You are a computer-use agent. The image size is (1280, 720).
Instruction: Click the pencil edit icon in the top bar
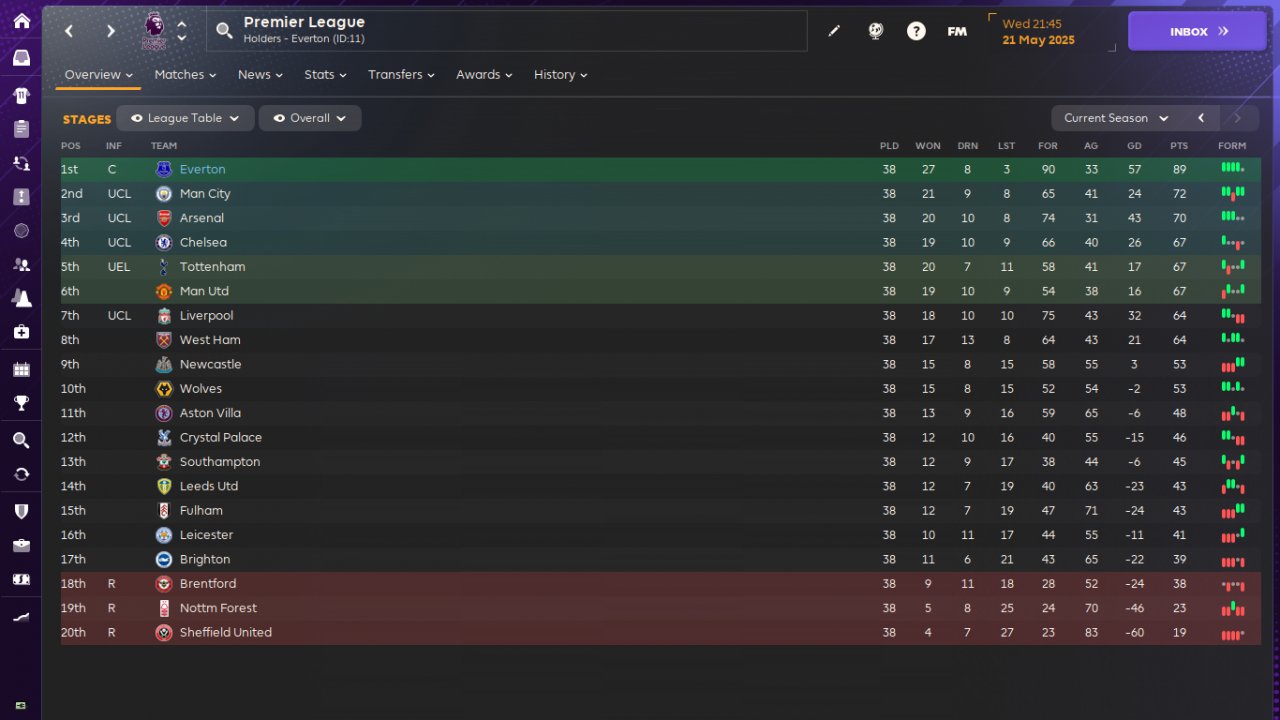(834, 31)
